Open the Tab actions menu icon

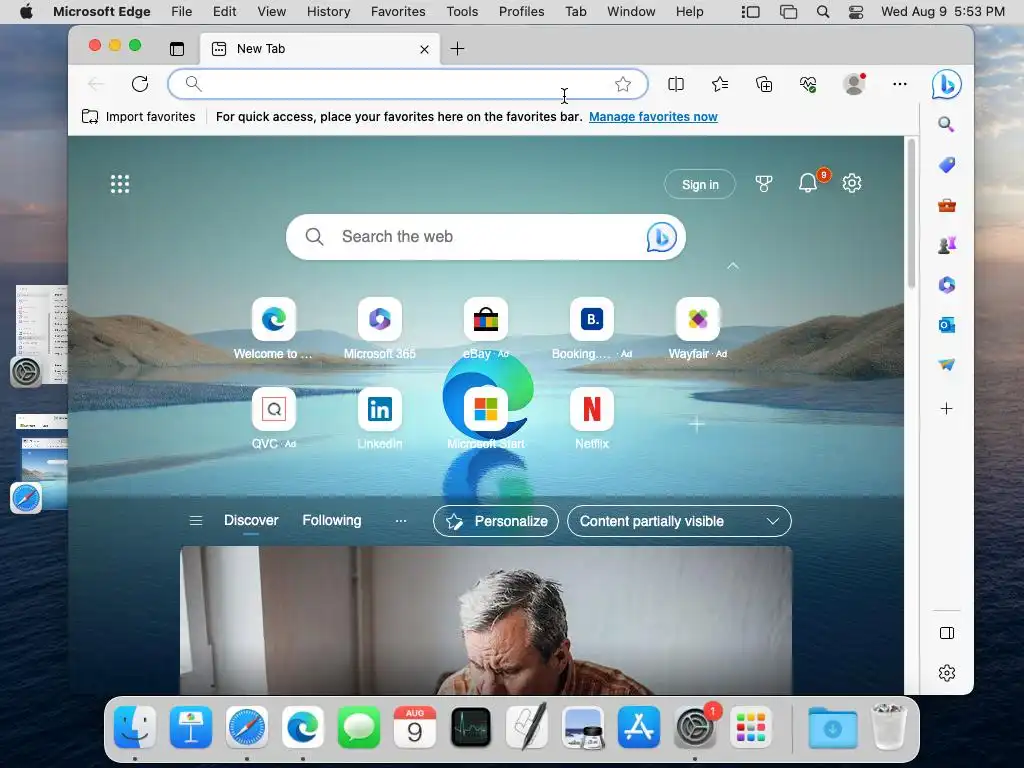click(x=177, y=49)
